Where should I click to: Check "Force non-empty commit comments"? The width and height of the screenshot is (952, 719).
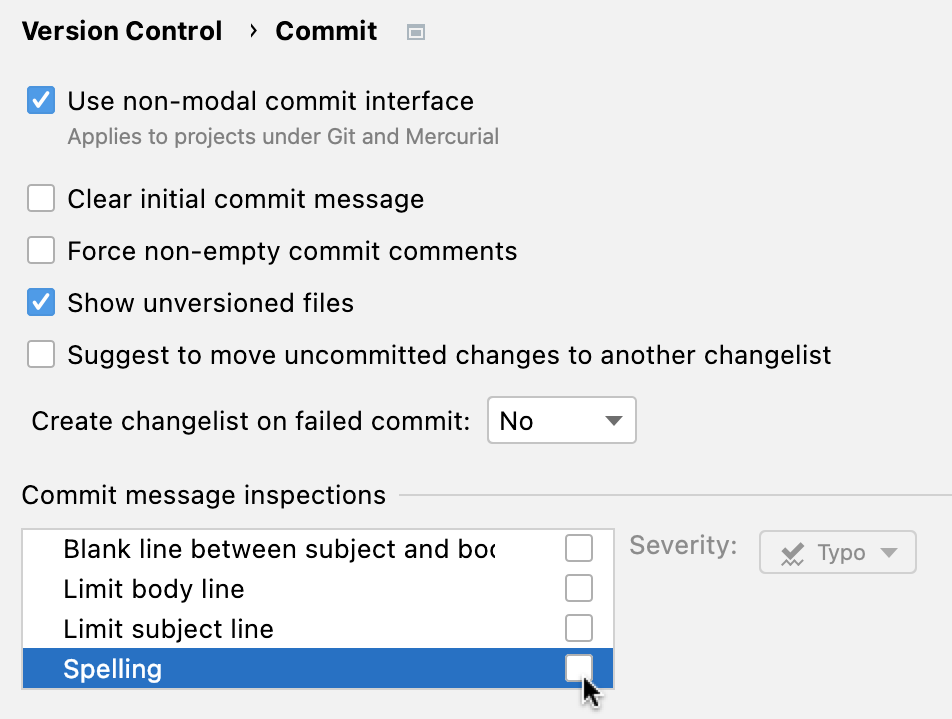point(40,250)
